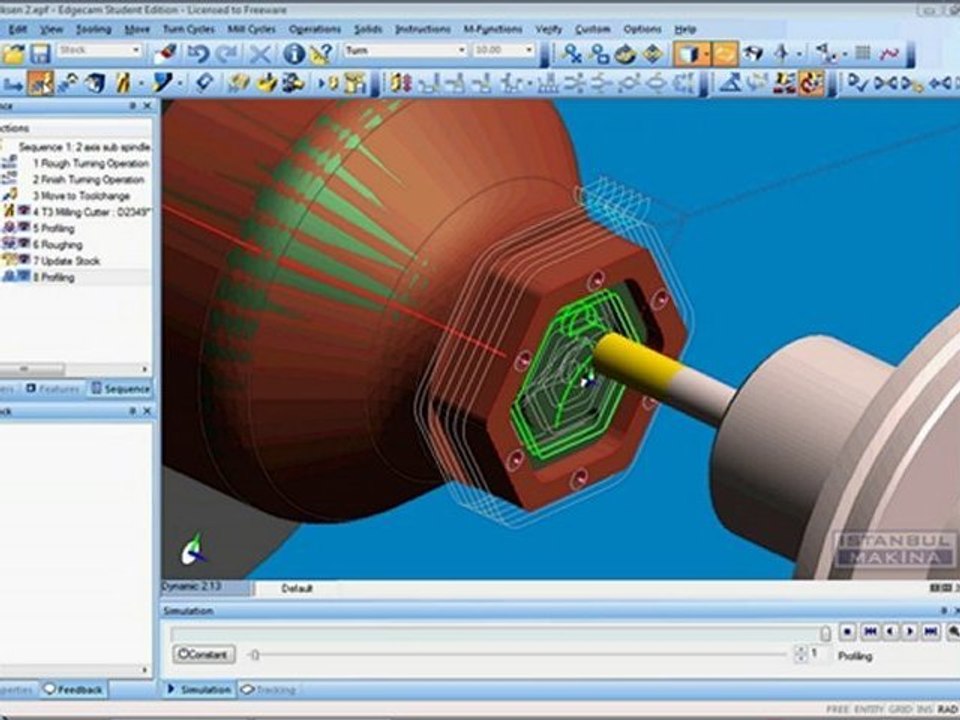Click the yellow arrow down tool icon
960x720 pixels.
(x=266, y=83)
